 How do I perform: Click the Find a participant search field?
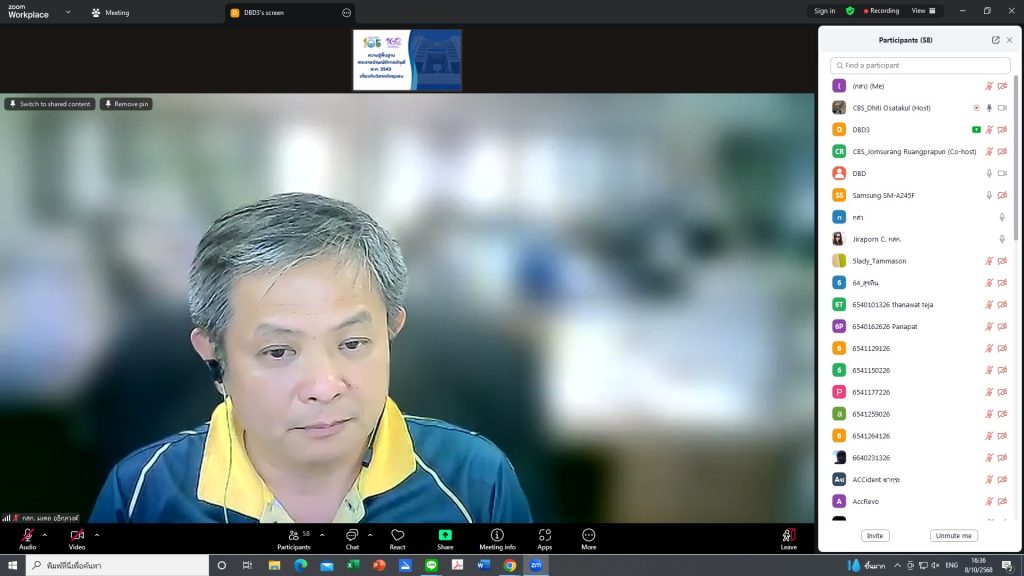click(919, 65)
